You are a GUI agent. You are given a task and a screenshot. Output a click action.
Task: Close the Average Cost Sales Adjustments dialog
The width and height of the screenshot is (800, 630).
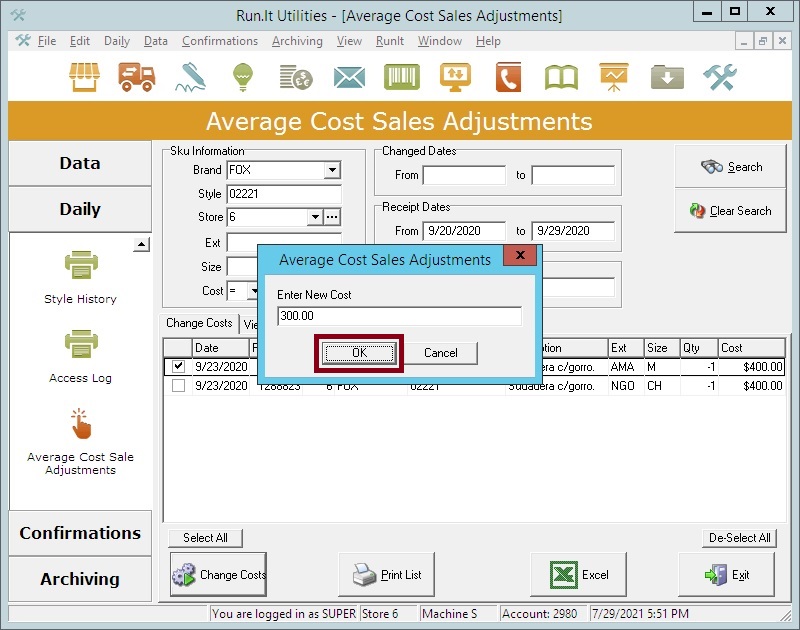[x=520, y=255]
